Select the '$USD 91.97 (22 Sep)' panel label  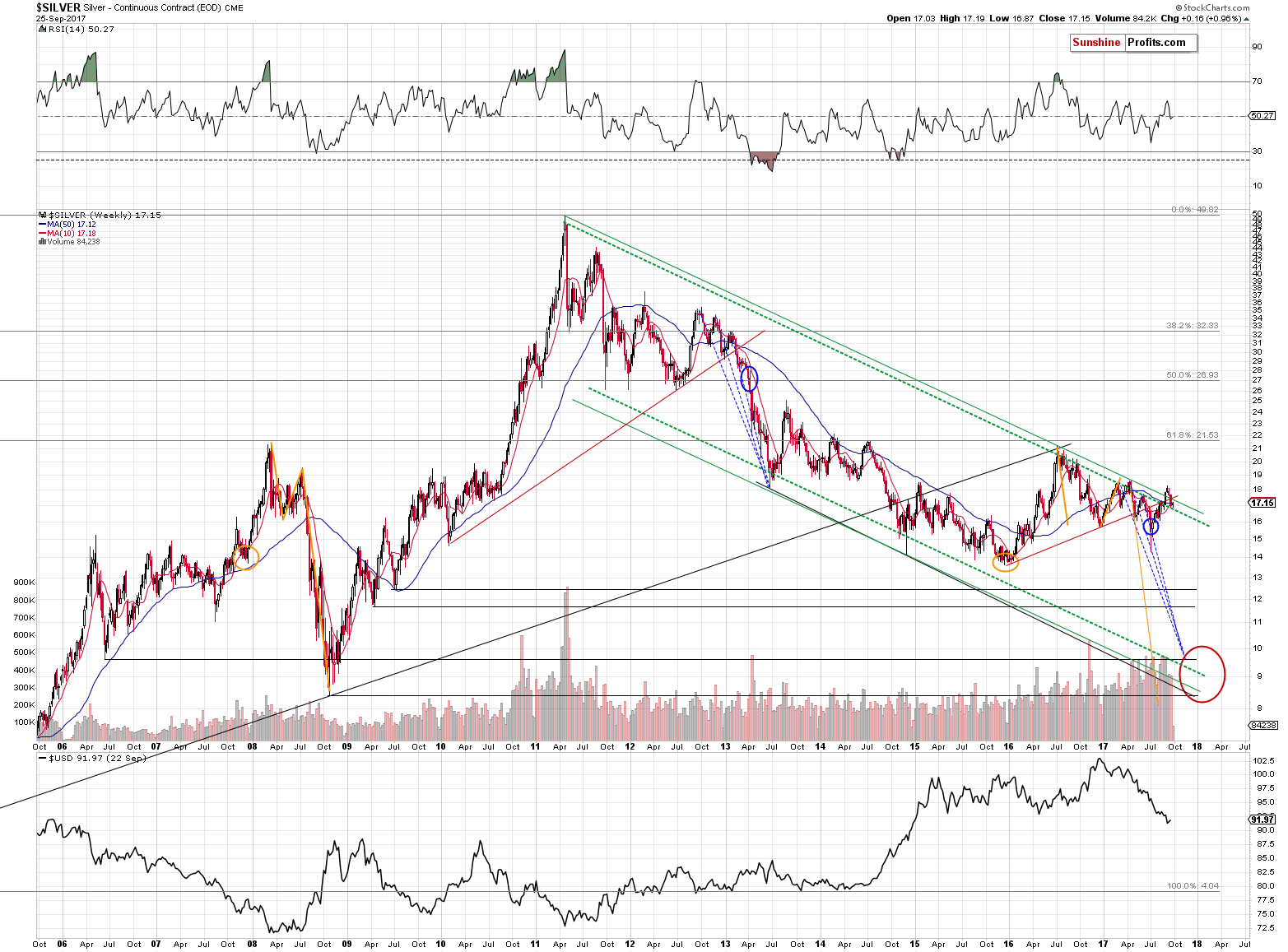(x=93, y=758)
